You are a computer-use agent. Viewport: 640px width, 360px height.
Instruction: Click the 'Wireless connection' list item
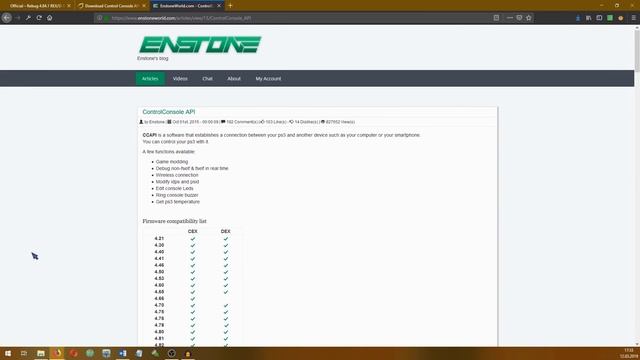pyautogui.click(x=177, y=175)
